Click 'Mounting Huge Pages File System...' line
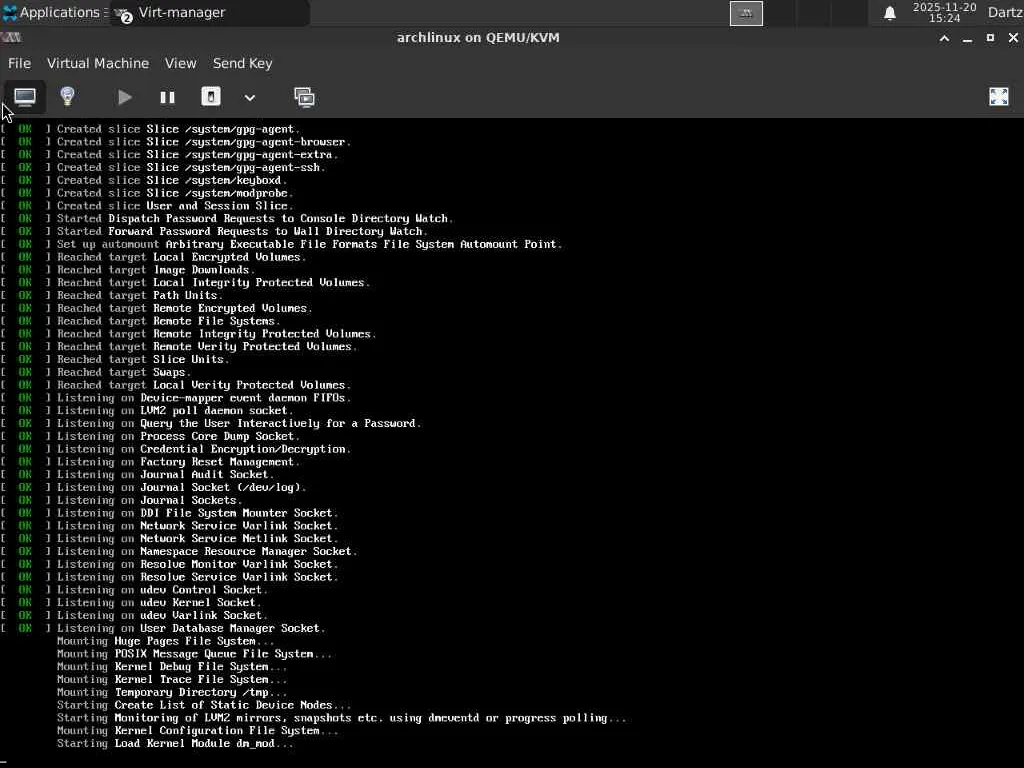Viewport: 1024px width, 768px height. click(165, 641)
